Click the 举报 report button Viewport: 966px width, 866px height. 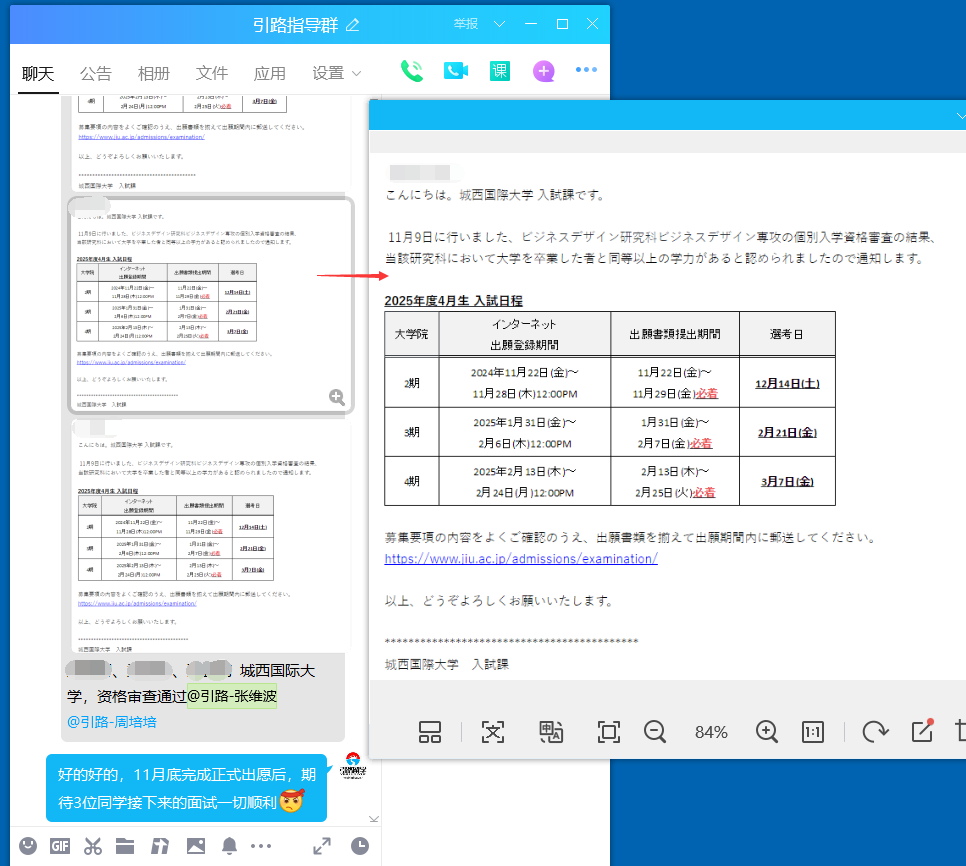[x=466, y=24]
